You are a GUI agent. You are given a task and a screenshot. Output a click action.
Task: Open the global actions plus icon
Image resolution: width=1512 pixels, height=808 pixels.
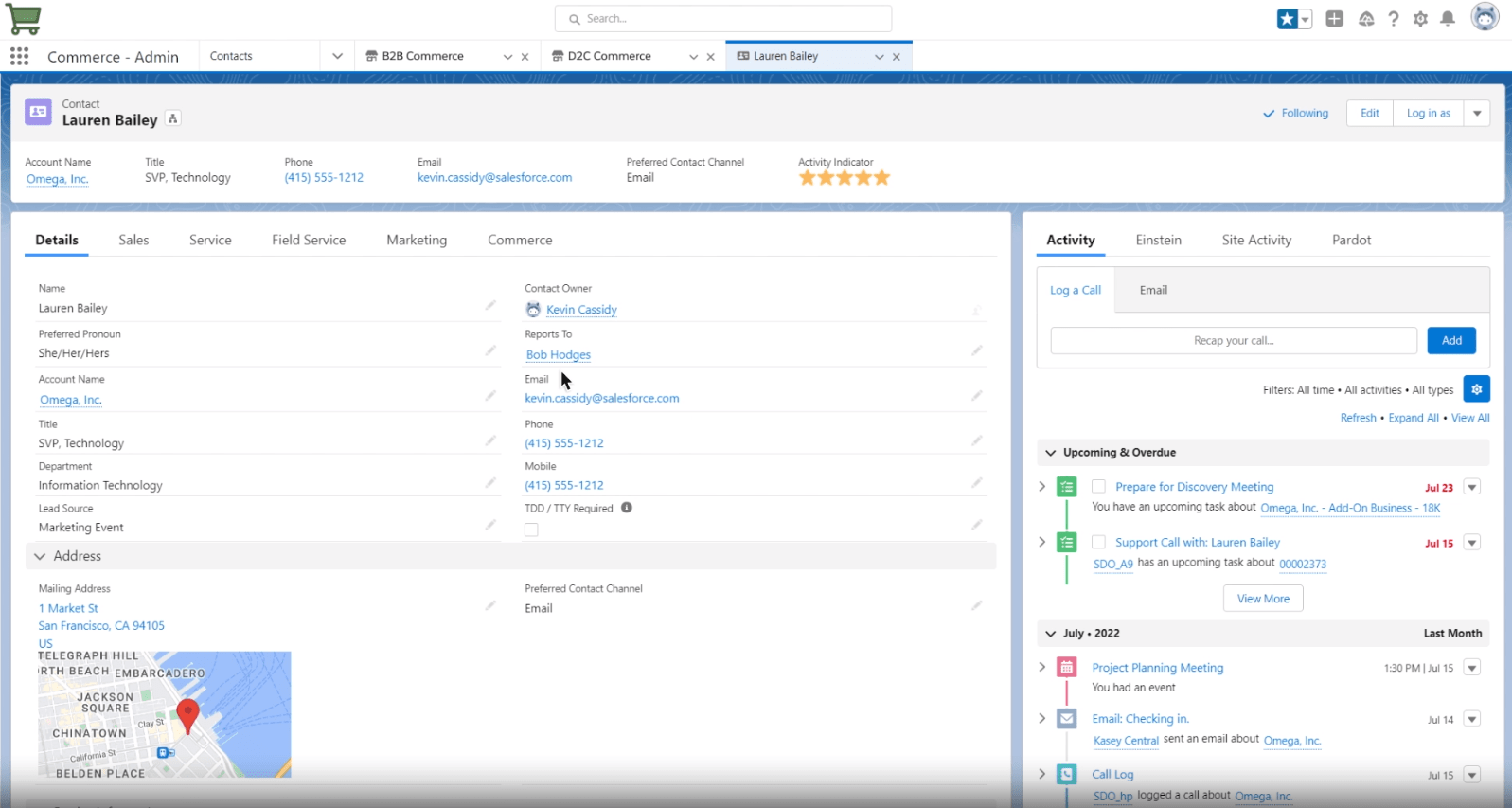tap(1334, 18)
